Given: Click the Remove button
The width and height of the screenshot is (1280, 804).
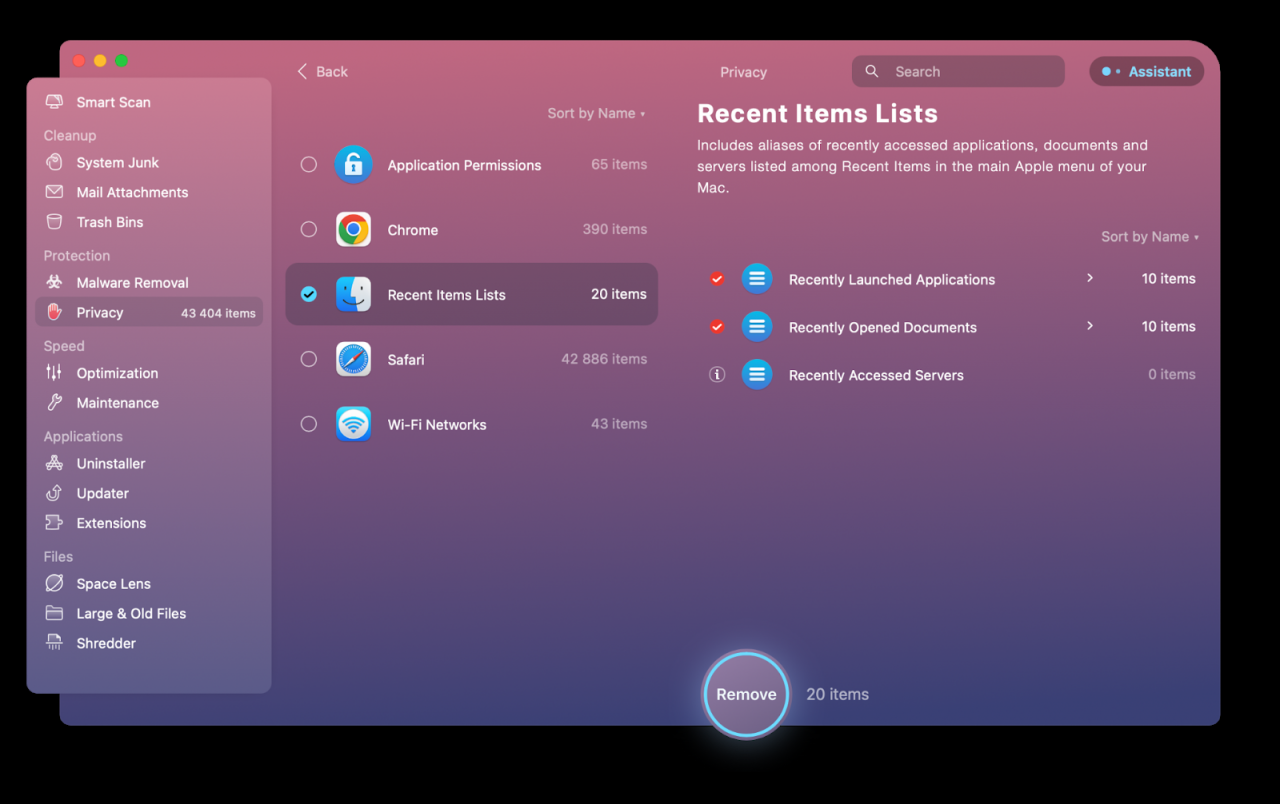Looking at the screenshot, I should pyautogui.click(x=746, y=694).
